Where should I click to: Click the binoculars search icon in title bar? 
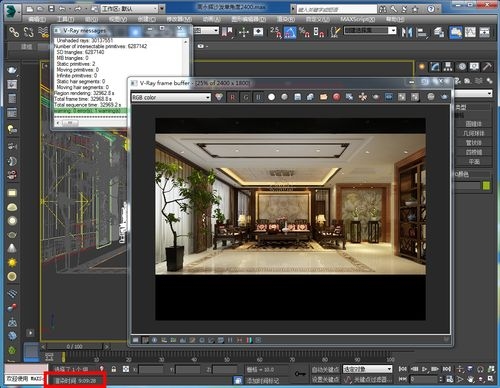pos(383,9)
